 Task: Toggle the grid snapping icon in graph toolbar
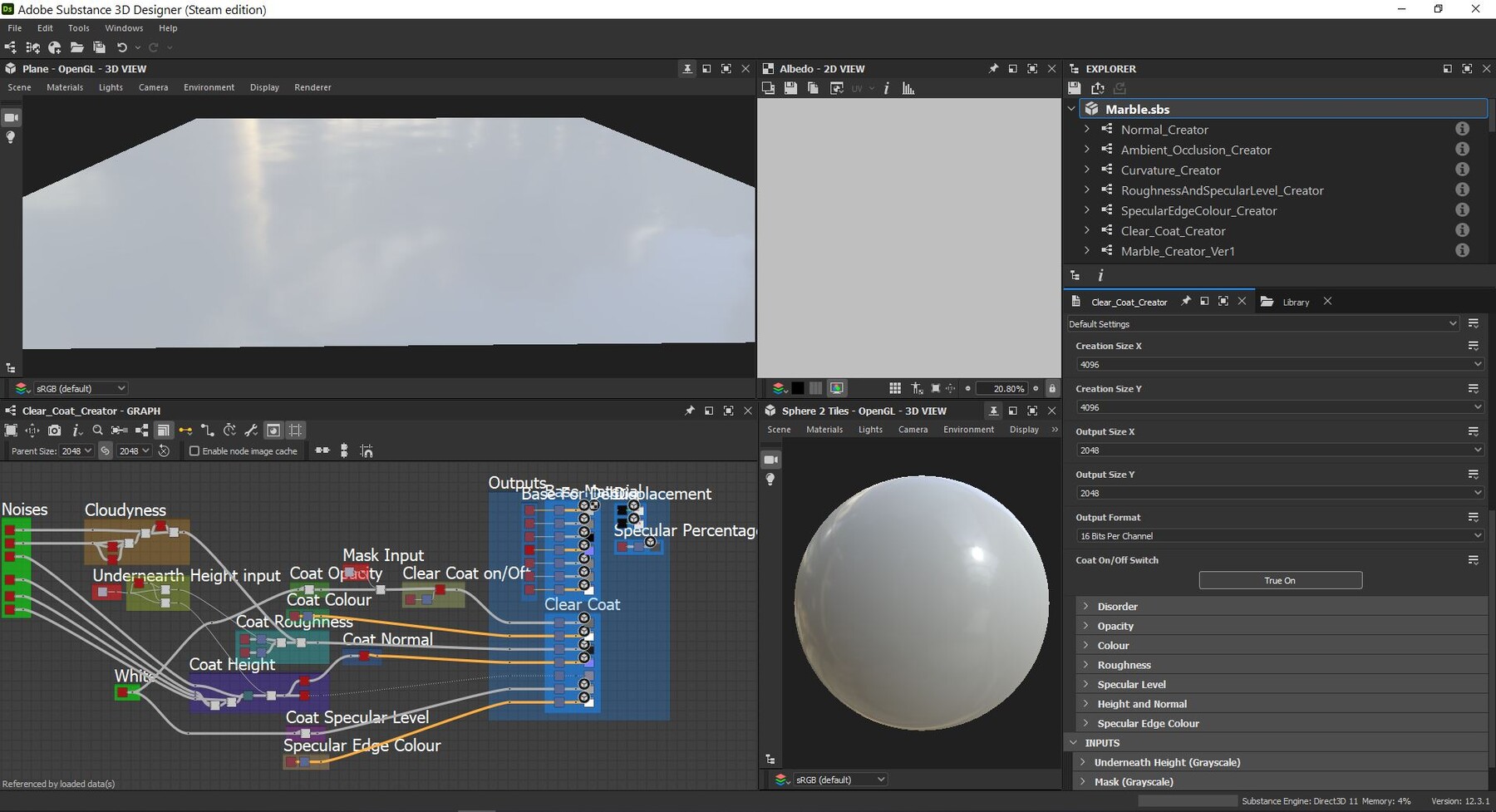click(x=296, y=430)
